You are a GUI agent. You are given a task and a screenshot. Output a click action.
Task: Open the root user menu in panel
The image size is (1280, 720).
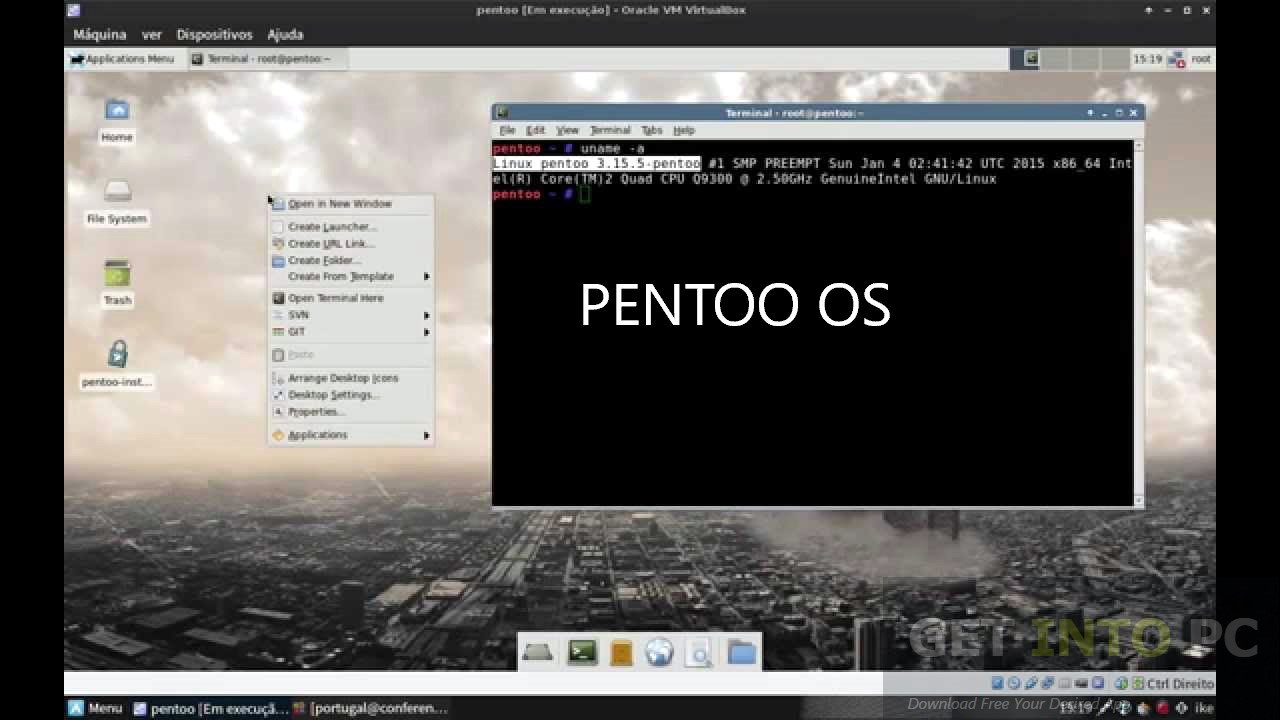pos(1201,59)
